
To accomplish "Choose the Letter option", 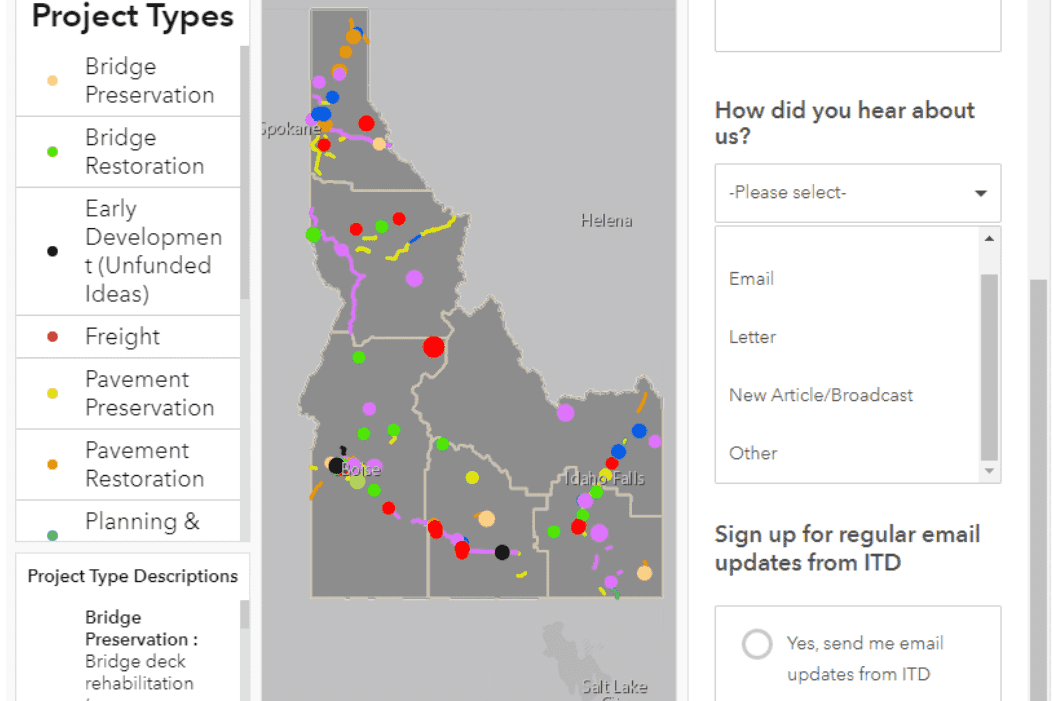I will tap(752, 337).
